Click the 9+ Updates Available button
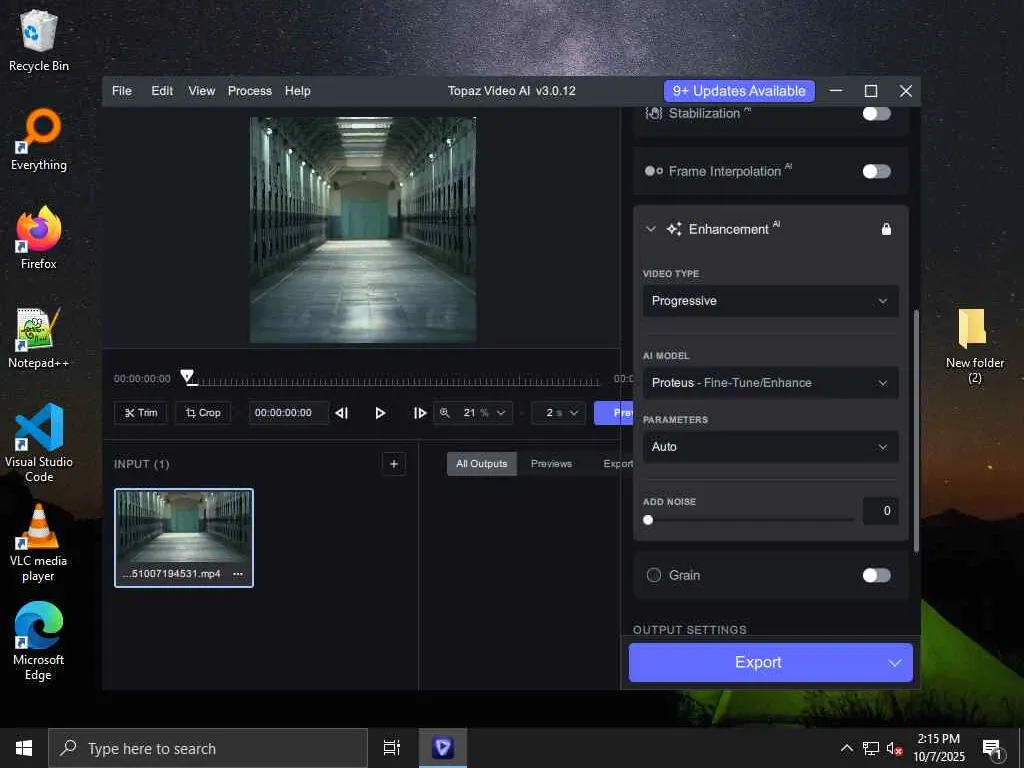This screenshot has height=768, width=1024. pyautogui.click(x=739, y=91)
